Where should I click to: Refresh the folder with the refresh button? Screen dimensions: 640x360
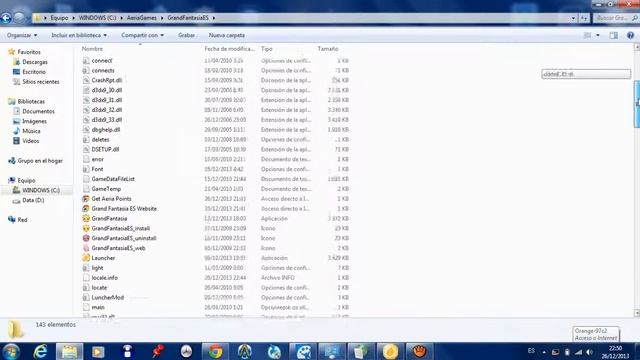coord(584,18)
